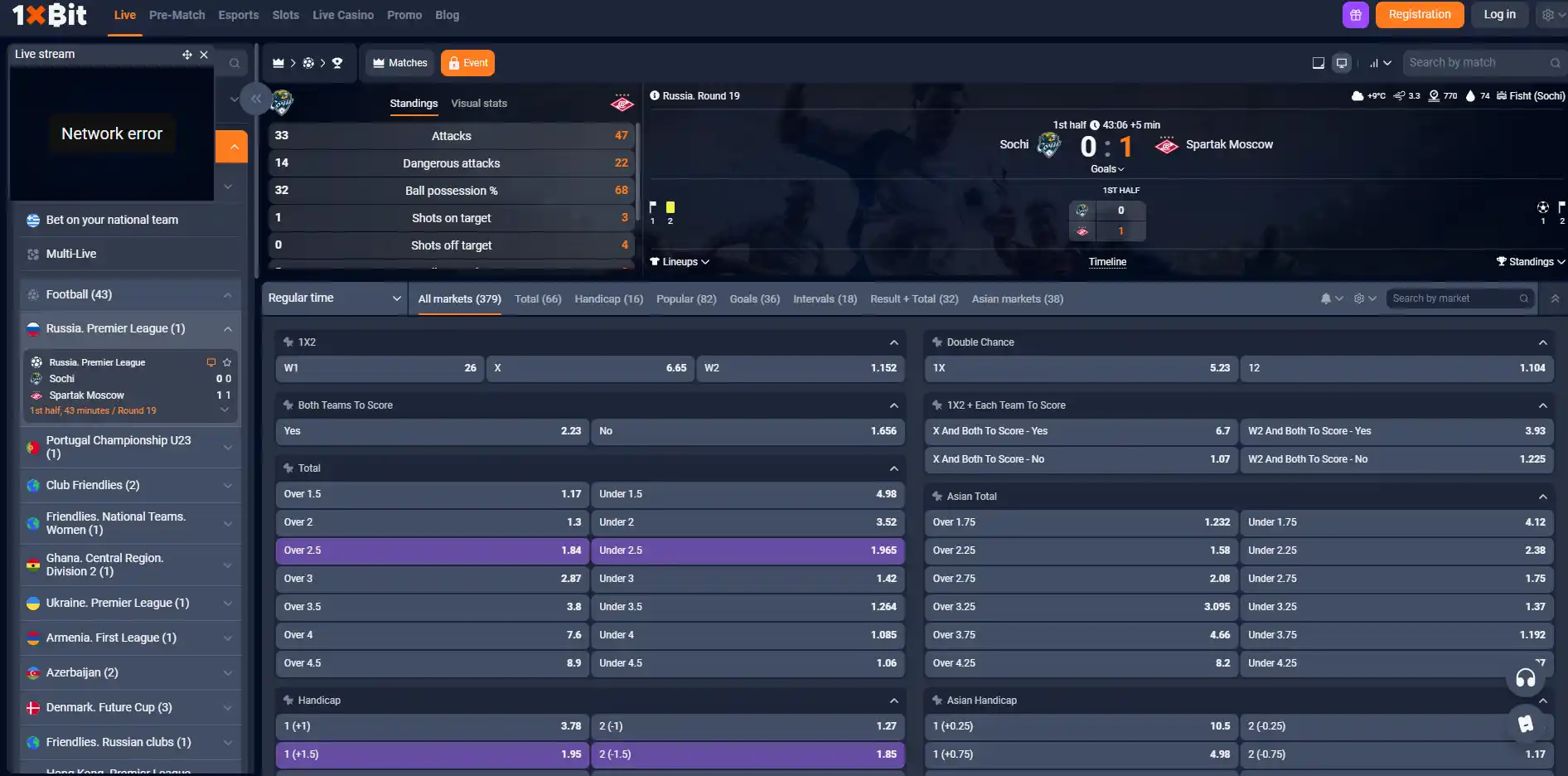The width and height of the screenshot is (1568, 776).
Task: Add Sochi match to favorites star
Action: click(x=227, y=362)
